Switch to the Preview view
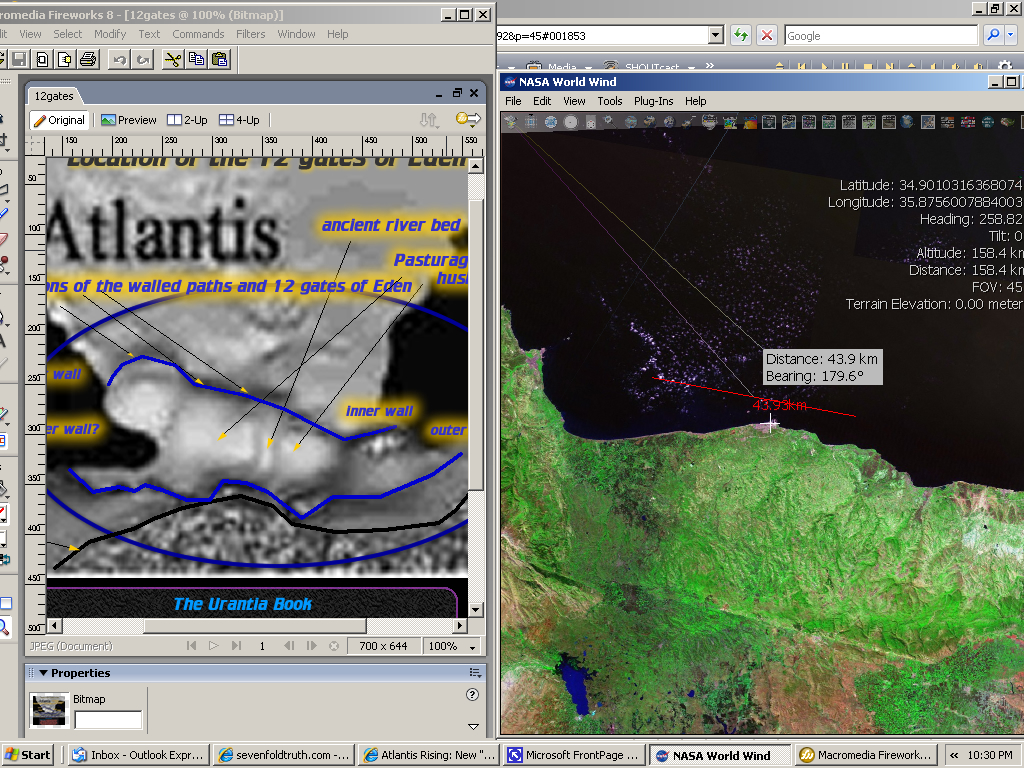 click(x=129, y=120)
